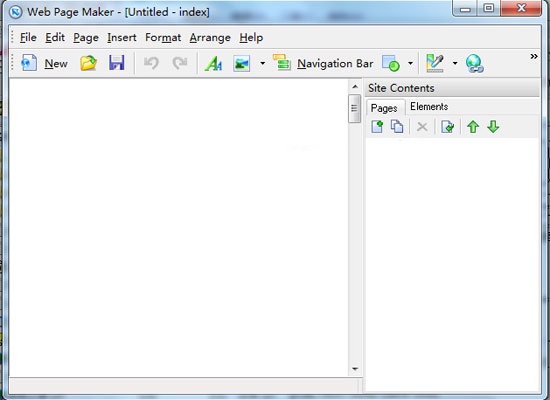
Task: Minimize the Web Page Maker window
Action: pyautogui.click(x=465, y=8)
